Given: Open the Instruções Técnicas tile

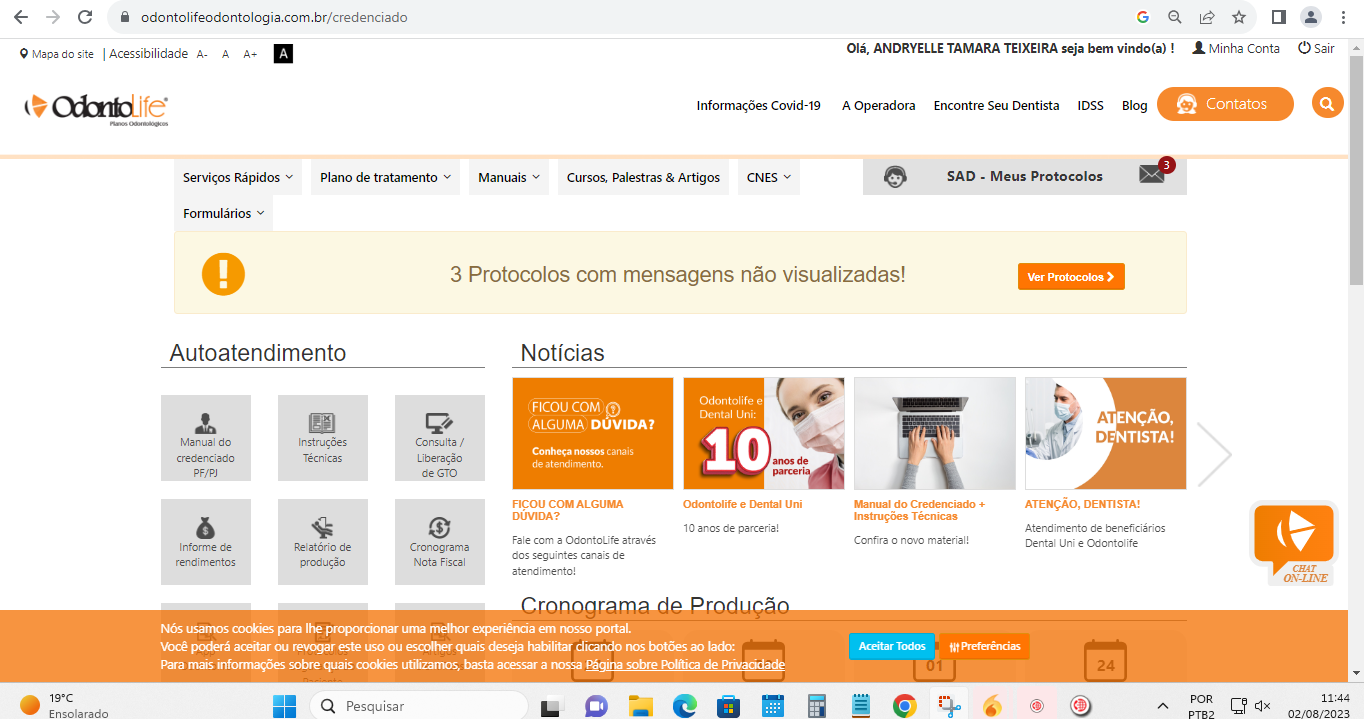Looking at the screenshot, I should point(322,438).
